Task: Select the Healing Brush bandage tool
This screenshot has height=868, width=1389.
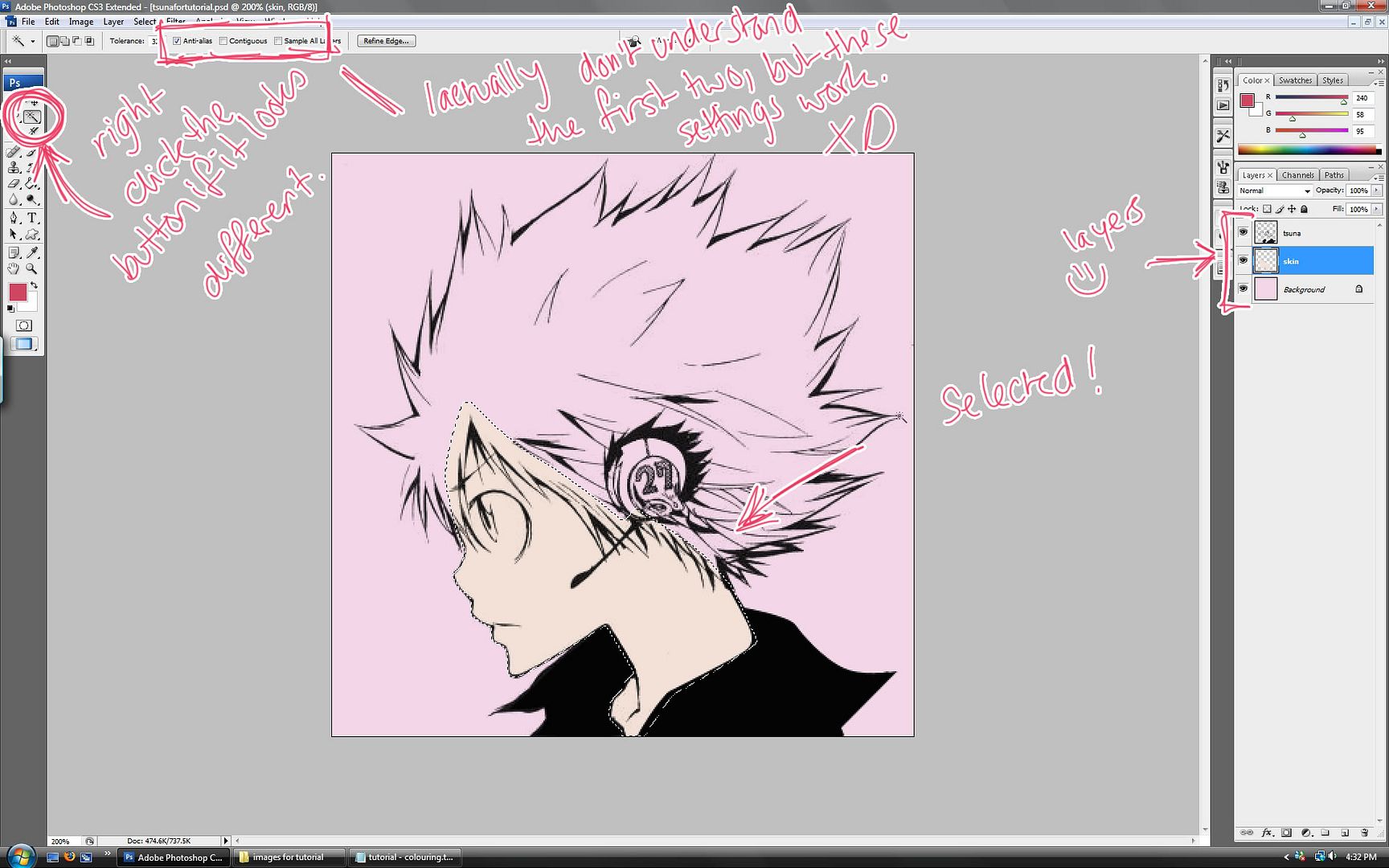Action: click(x=12, y=153)
